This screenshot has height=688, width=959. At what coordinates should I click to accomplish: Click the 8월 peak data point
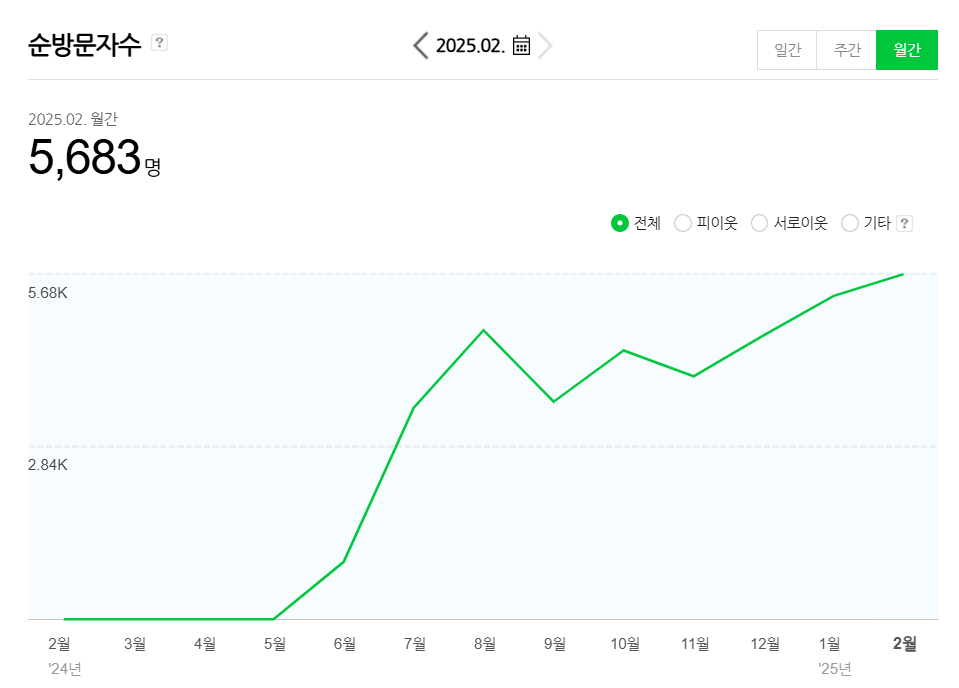pos(484,330)
